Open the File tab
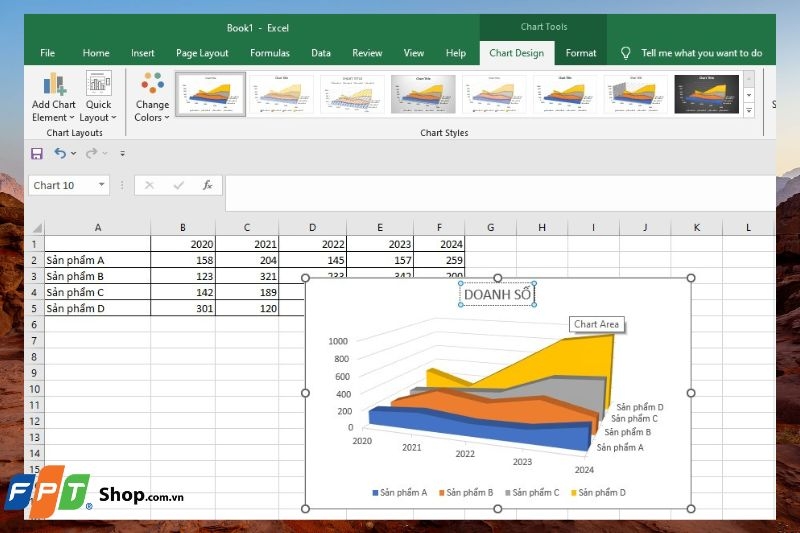Image resolution: width=800 pixels, height=533 pixels. [47, 53]
